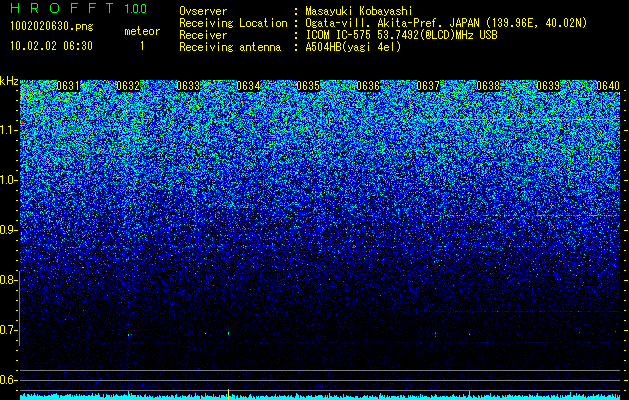The height and width of the screenshot is (400, 629).
Task: Click the 0639 time marker label
Action: coord(548,86)
